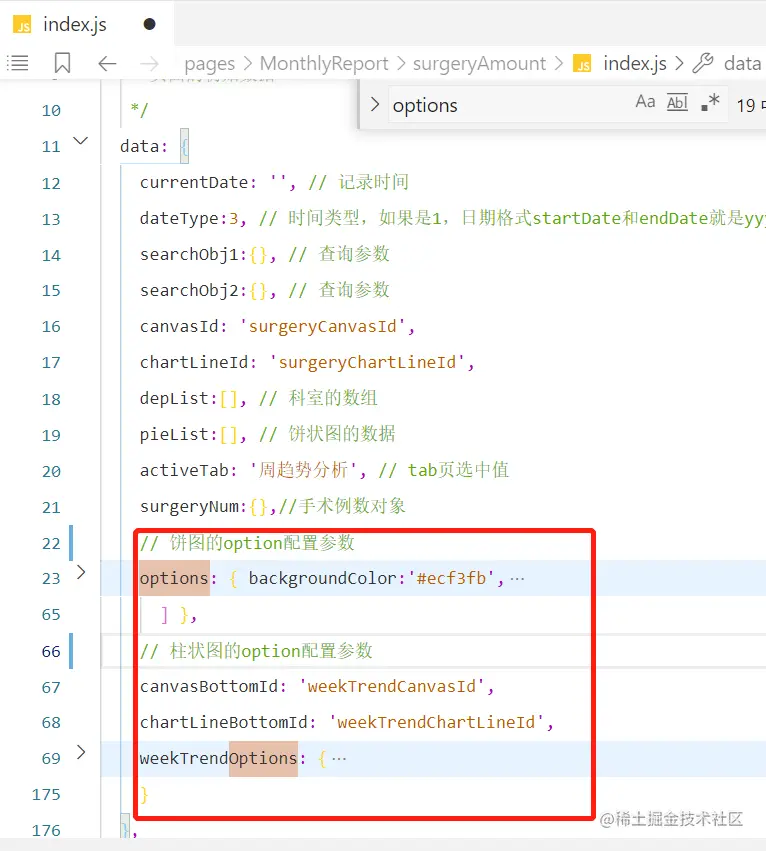The width and height of the screenshot is (766, 851).
Task: Collapse the data block at line 11
Action: 80,141
